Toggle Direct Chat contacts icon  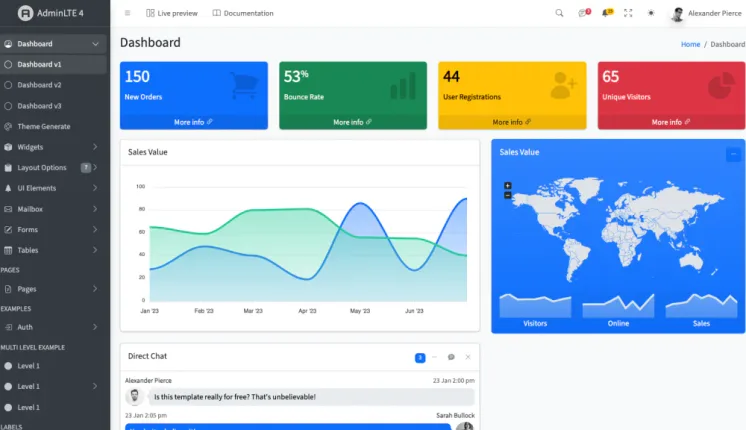pyautogui.click(x=451, y=357)
